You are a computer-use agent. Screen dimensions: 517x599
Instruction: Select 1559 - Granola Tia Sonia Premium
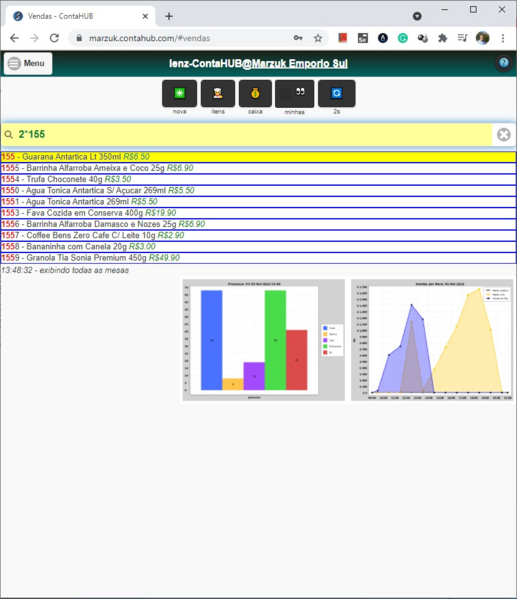tap(258, 258)
